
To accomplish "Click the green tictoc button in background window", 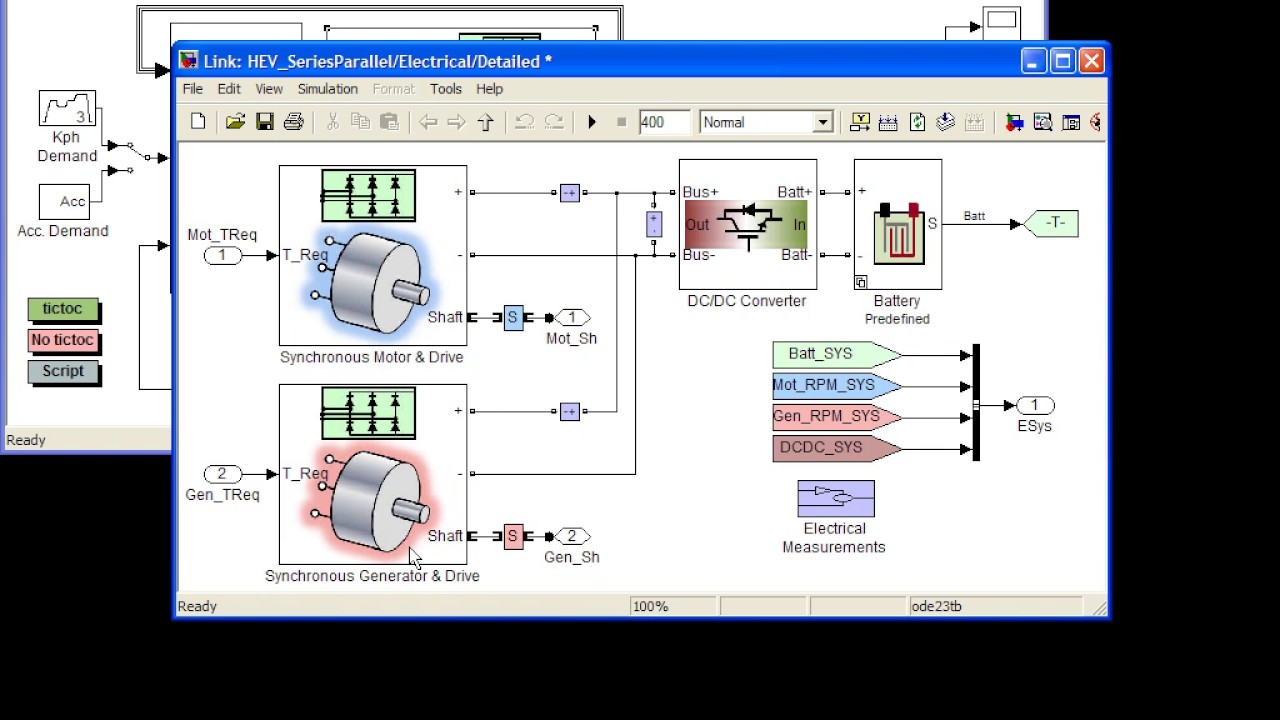I will click(62, 309).
